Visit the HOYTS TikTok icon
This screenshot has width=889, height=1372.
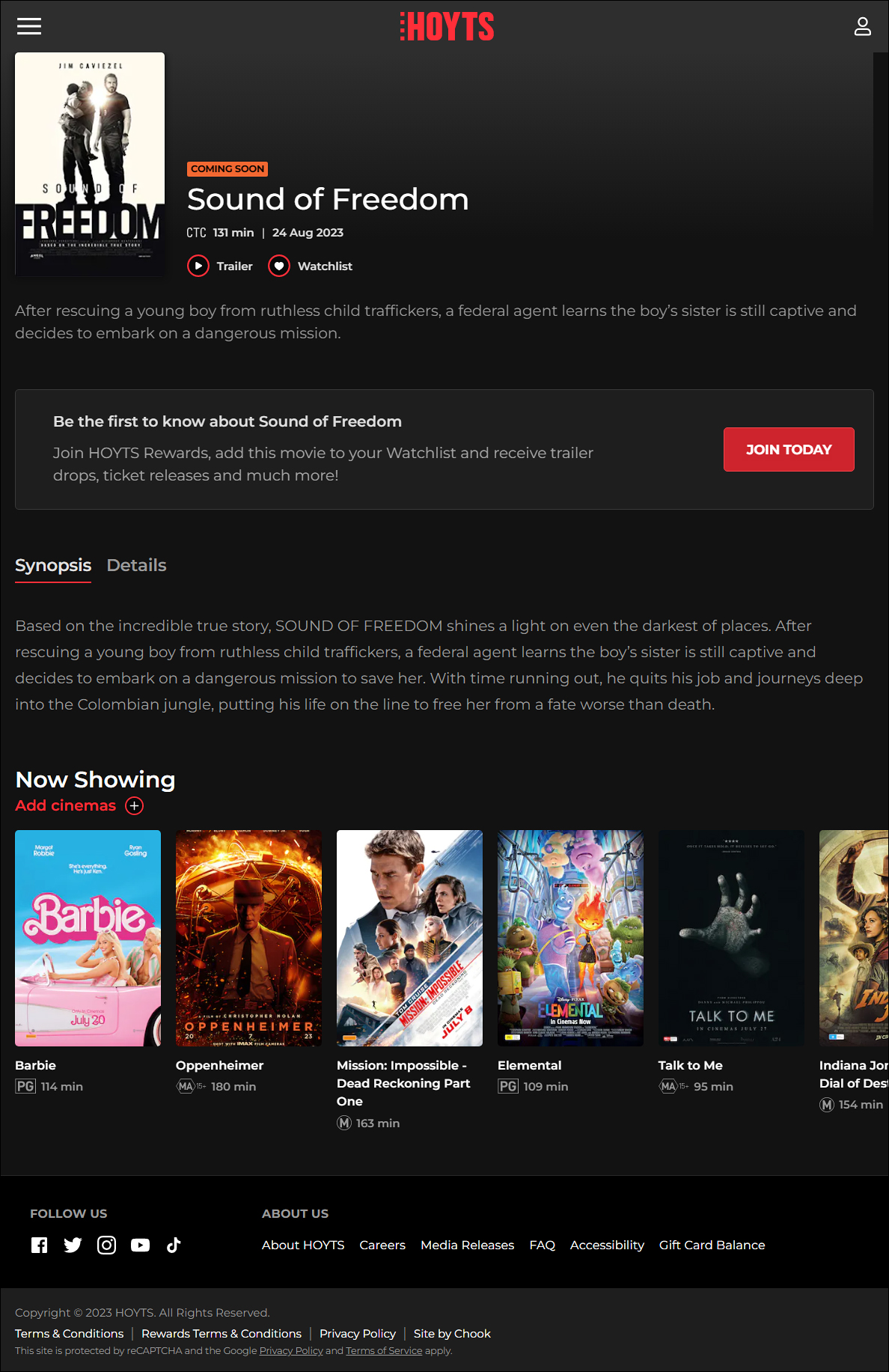[x=174, y=1245]
